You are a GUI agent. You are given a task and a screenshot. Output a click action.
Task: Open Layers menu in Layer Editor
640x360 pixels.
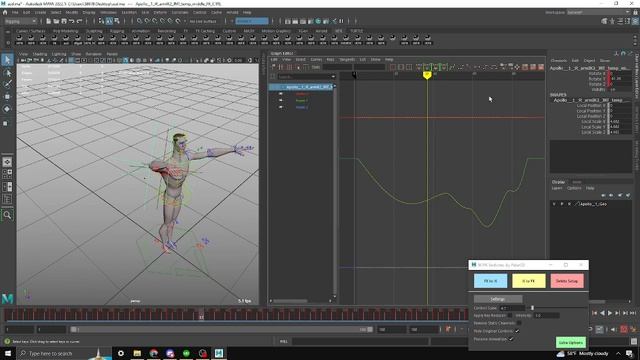557,188
